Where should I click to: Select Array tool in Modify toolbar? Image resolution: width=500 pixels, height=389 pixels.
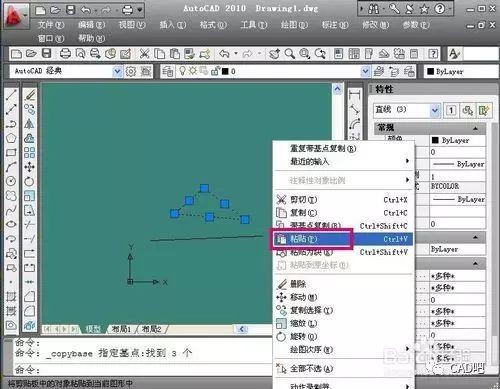[29, 152]
